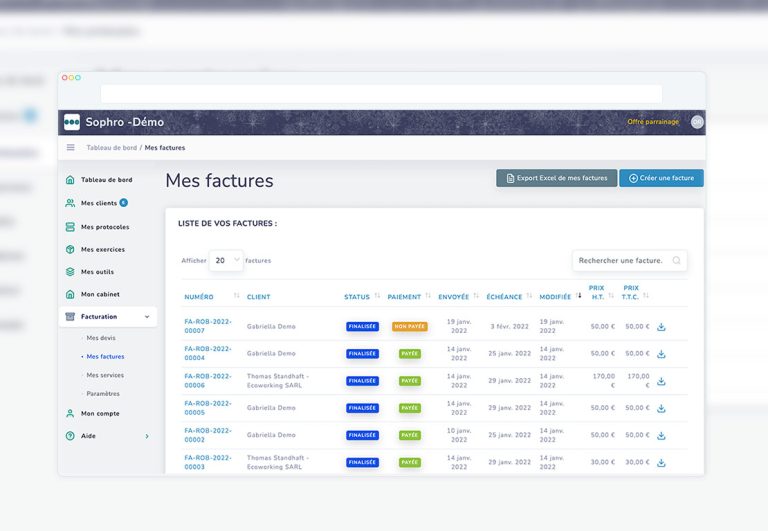
Task: Select Mes devis submenu item
Action: [x=100, y=338]
